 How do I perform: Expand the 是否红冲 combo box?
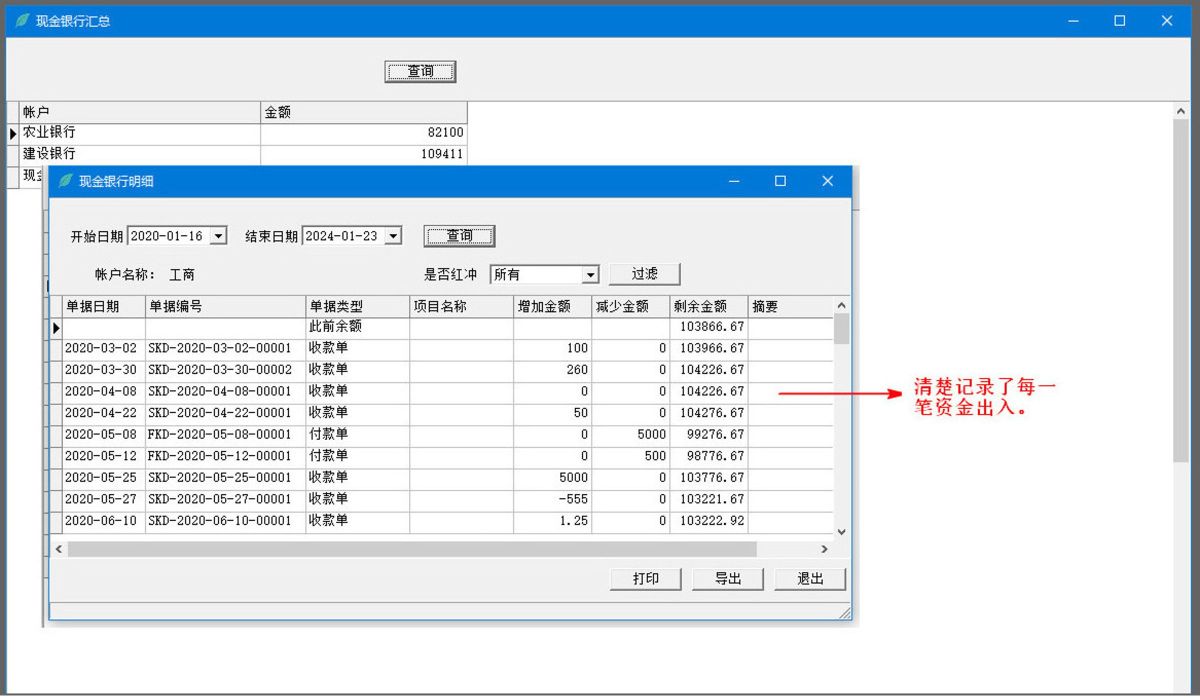point(590,274)
